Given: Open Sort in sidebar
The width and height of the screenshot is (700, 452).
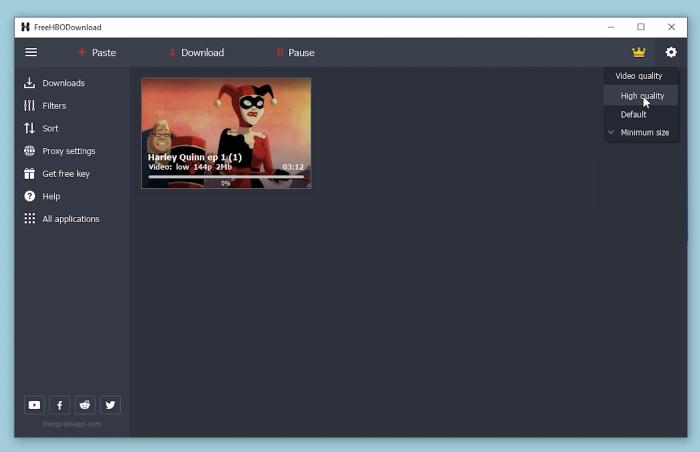Looking at the screenshot, I should click(41, 129).
